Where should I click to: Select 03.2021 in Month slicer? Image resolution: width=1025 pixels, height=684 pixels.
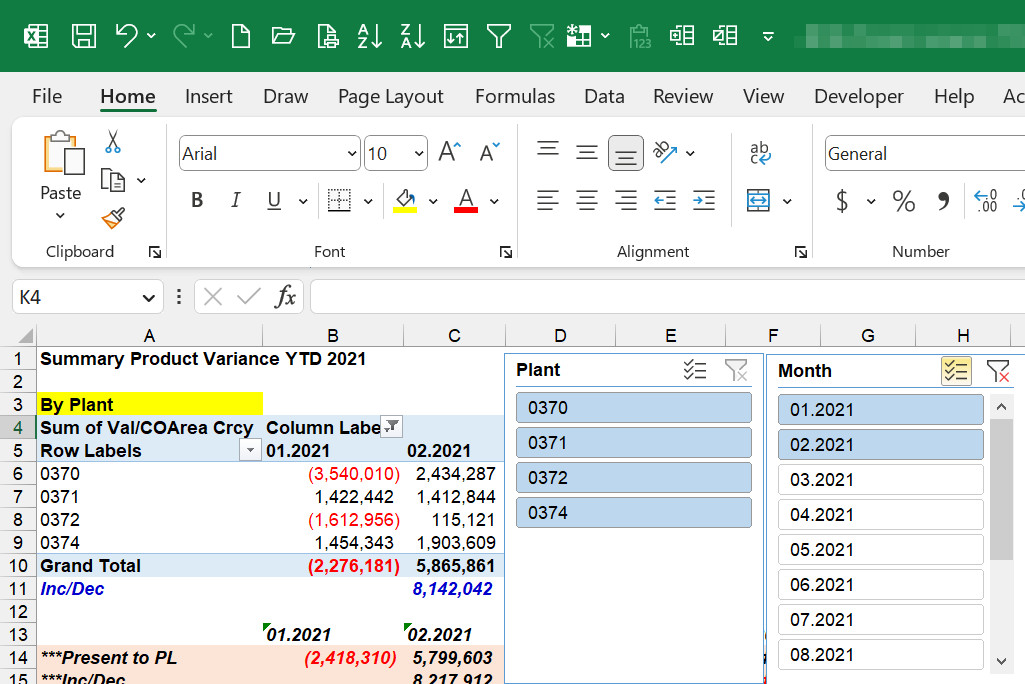[881, 480]
